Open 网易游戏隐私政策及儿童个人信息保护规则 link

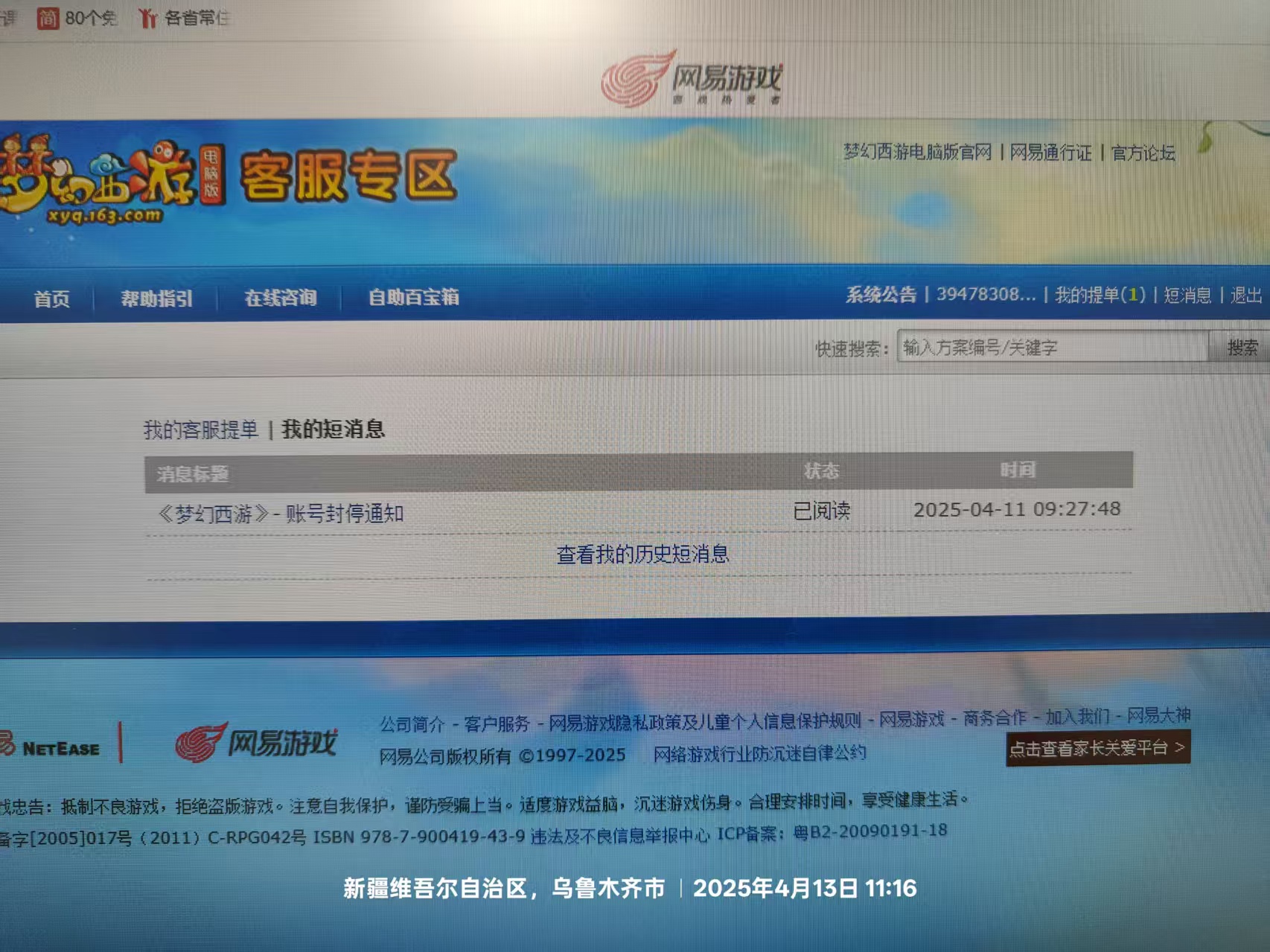point(704,721)
